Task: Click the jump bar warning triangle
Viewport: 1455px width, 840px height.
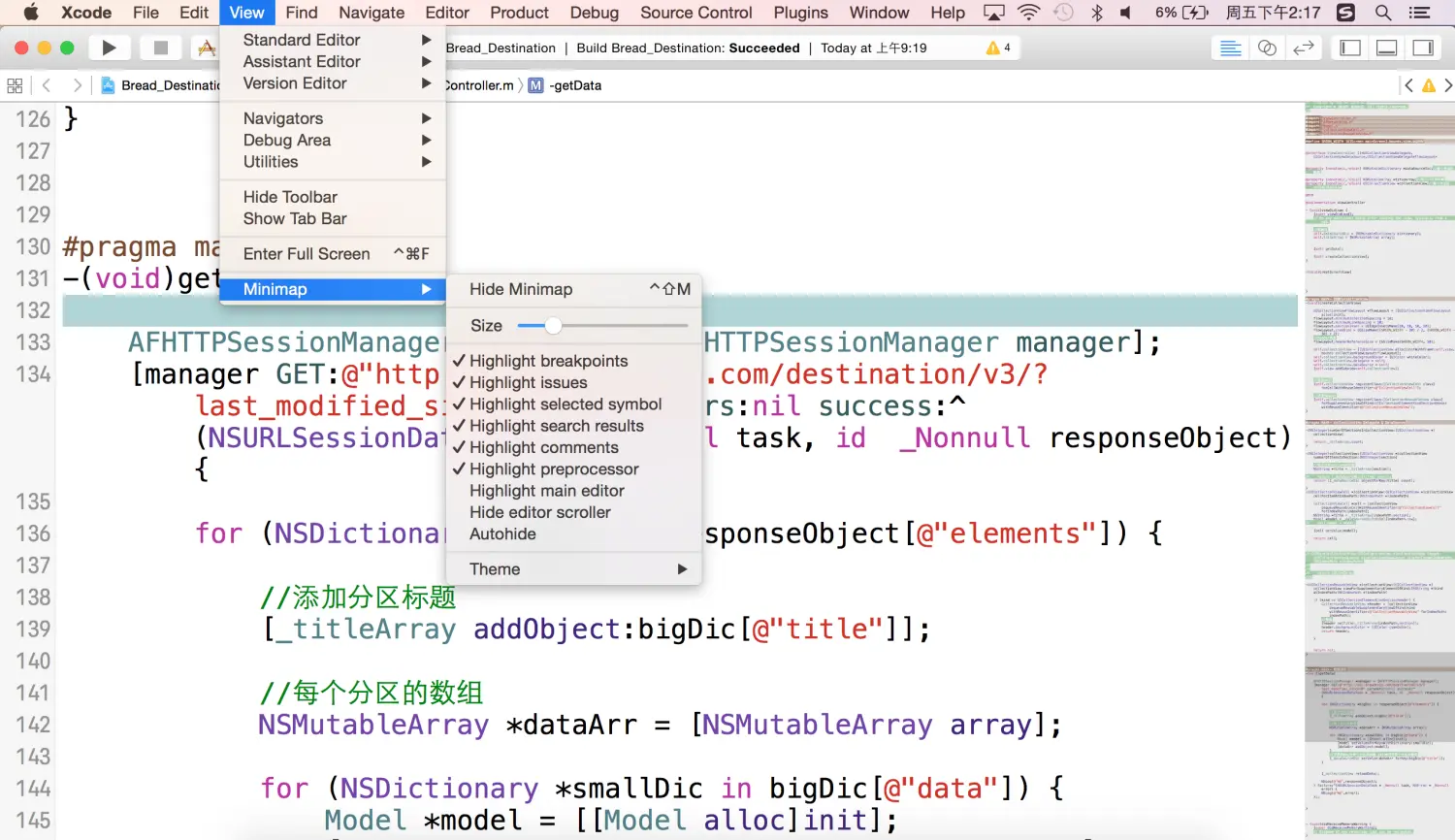Action: [x=1429, y=85]
